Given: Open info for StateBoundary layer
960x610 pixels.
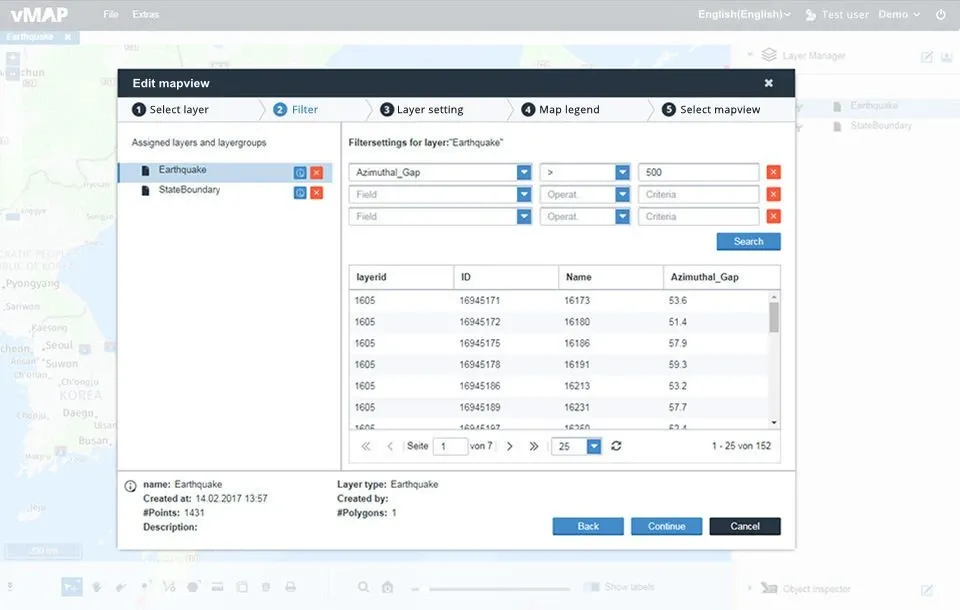Looking at the screenshot, I should point(300,193).
